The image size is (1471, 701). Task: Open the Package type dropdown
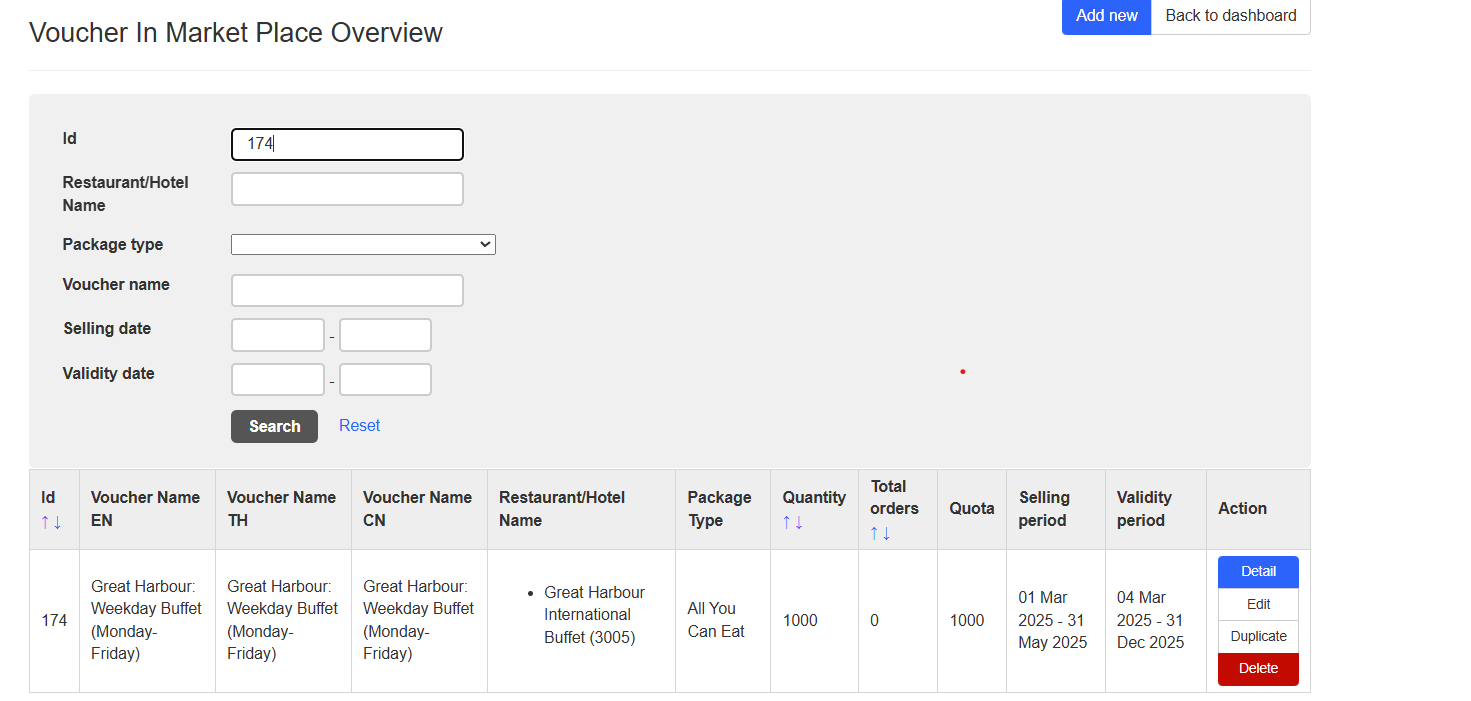363,244
